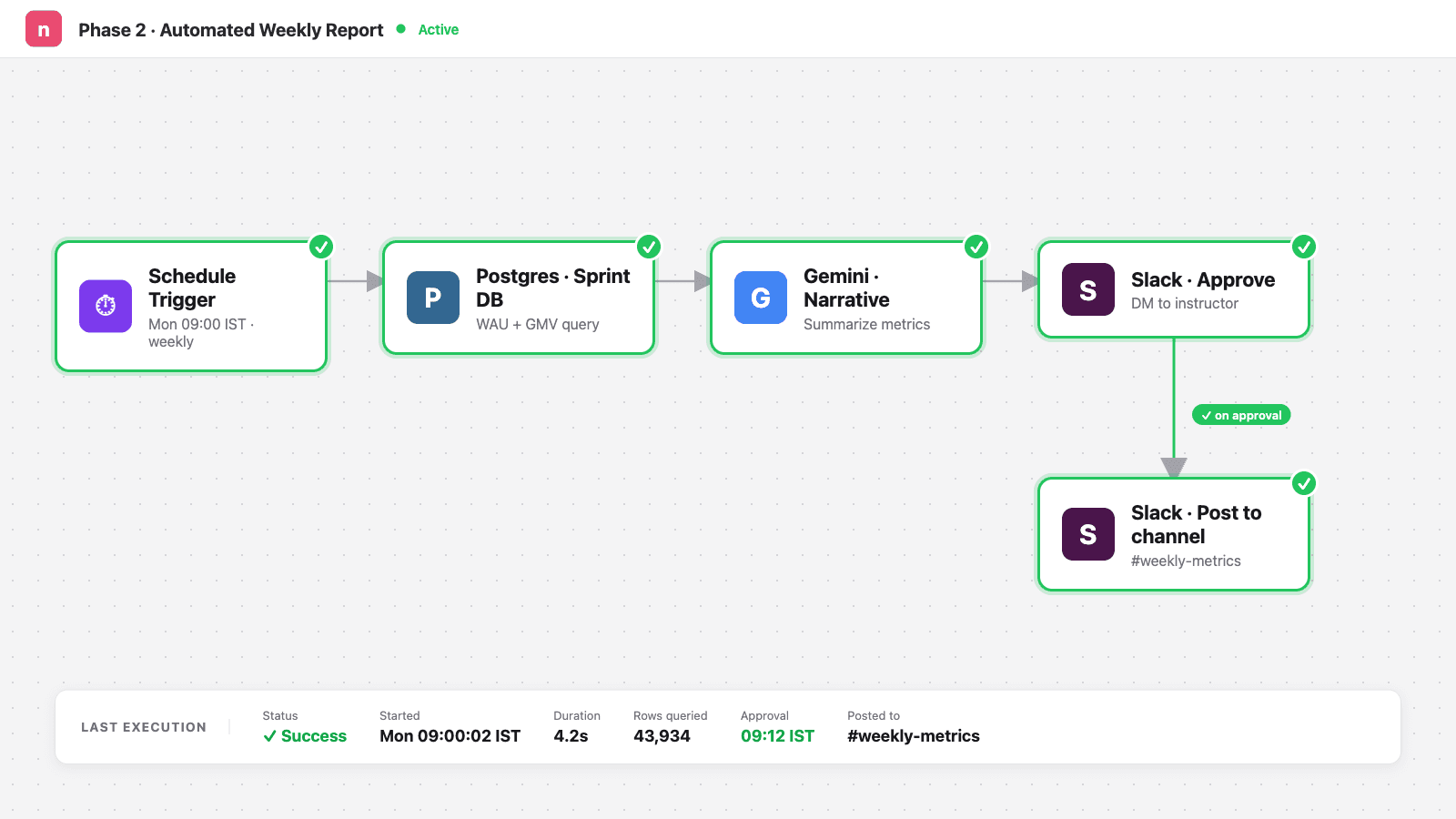
Task: Click the Post to channel success checkmark badge
Action: pyautogui.click(x=1304, y=483)
